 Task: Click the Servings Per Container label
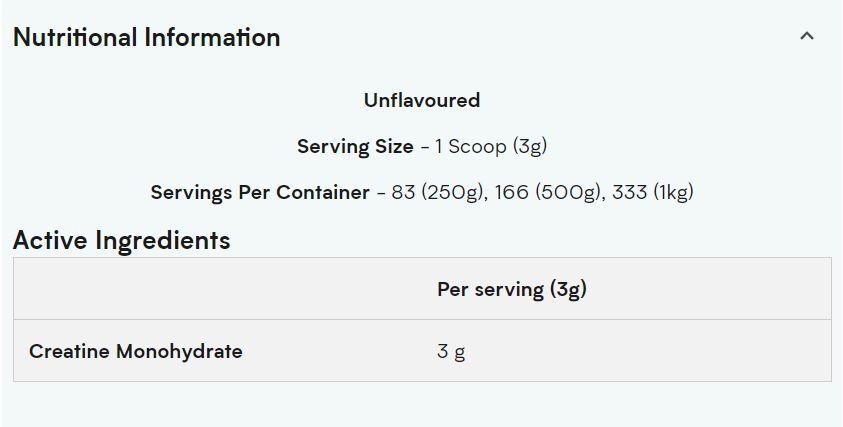(x=260, y=192)
